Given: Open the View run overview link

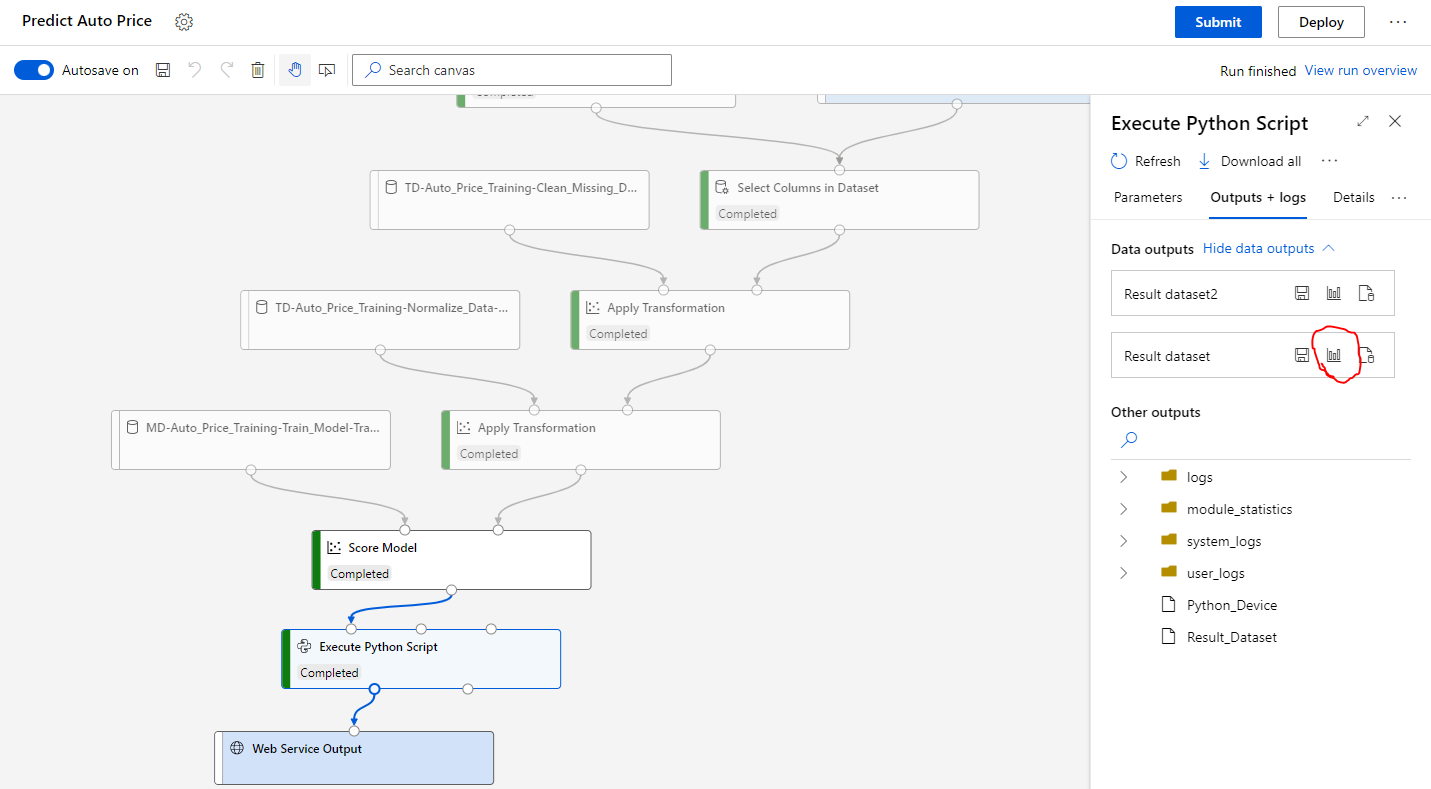Looking at the screenshot, I should 1361,71.
